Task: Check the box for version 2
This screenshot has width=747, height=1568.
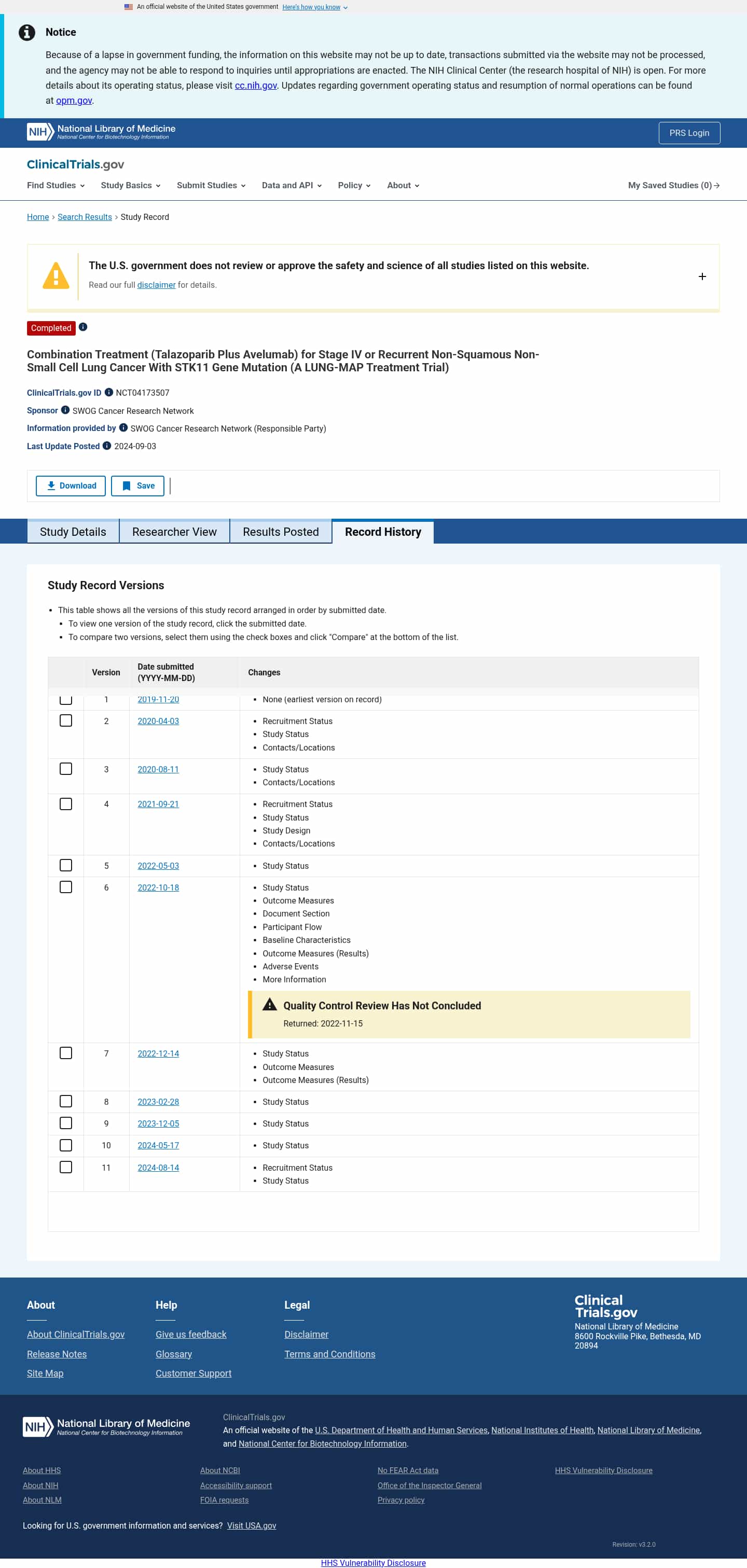Action: point(66,720)
